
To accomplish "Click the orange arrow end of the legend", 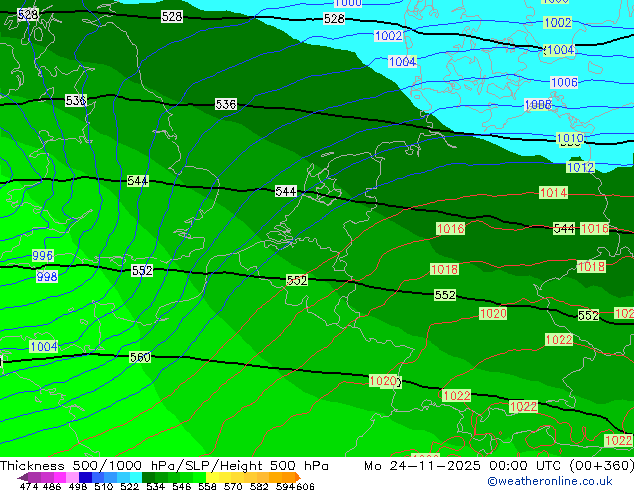I will coord(298,477).
